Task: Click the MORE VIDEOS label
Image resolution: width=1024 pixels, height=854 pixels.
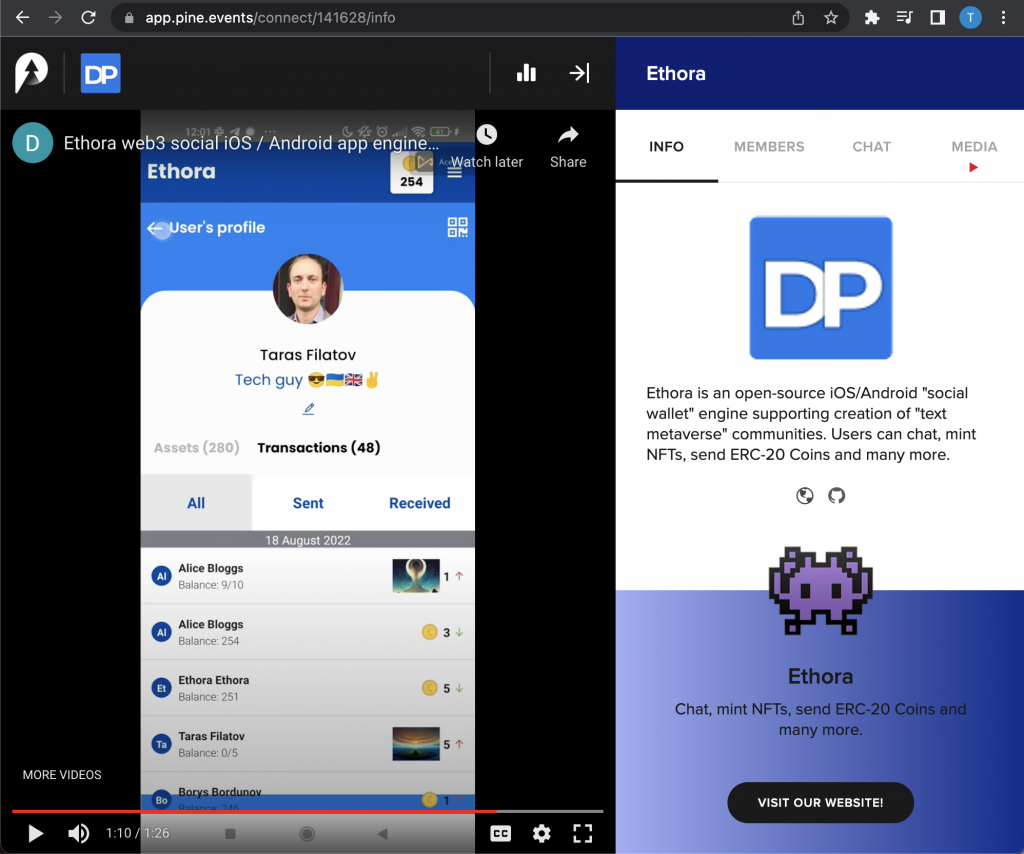Action: (x=62, y=775)
